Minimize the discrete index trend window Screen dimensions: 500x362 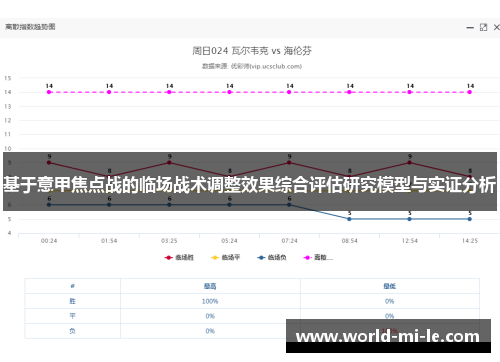pyautogui.click(x=470, y=28)
